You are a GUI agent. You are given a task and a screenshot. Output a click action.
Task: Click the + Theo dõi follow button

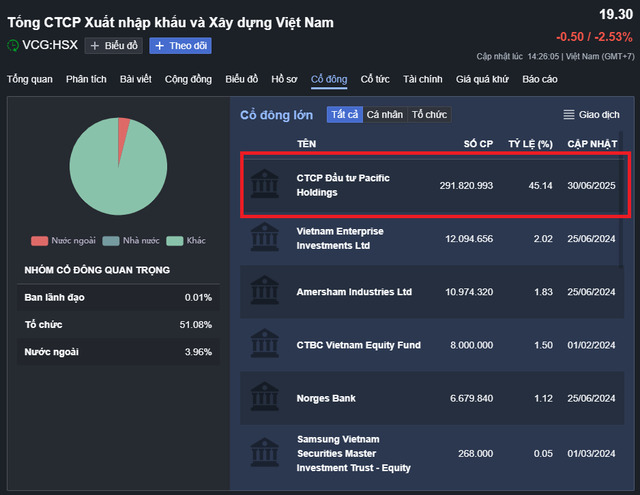[x=180, y=45]
